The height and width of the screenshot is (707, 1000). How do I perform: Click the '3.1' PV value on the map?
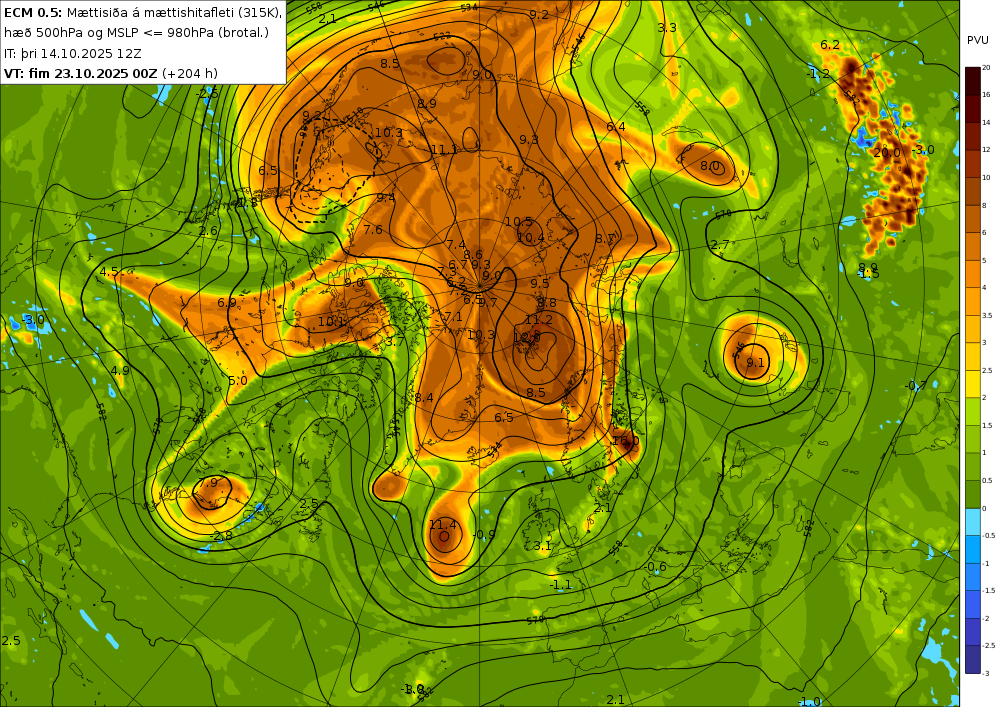(542, 546)
